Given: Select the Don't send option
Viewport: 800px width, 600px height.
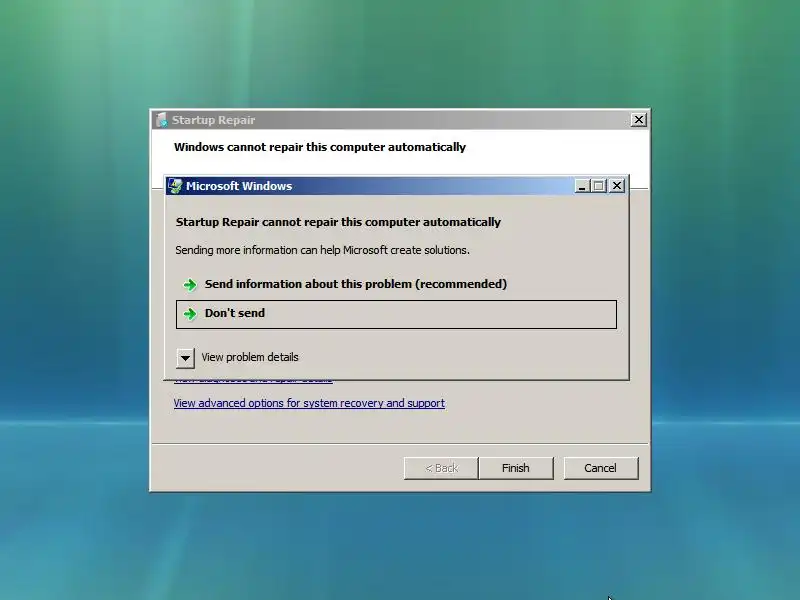Looking at the screenshot, I should coord(396,314).
